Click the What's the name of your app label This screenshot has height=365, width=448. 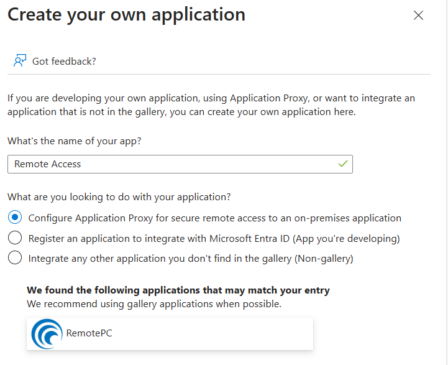(74, 141)
